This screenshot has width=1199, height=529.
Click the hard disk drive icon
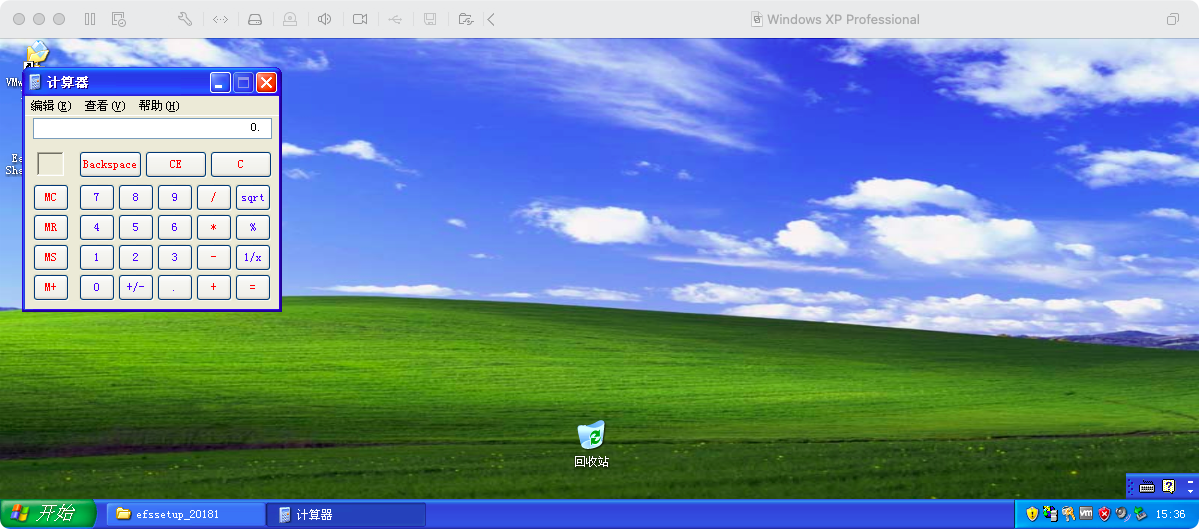click(x=255, y=19)
